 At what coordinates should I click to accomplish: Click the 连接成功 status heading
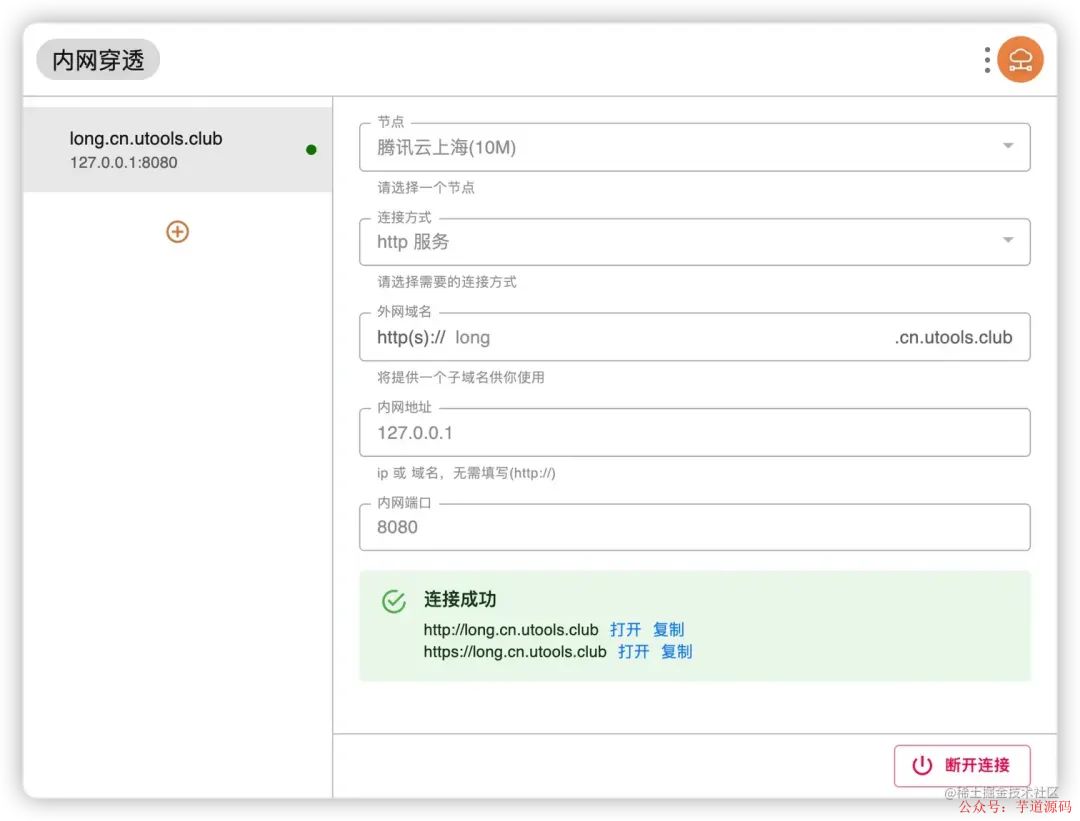[x=460, y=599]
